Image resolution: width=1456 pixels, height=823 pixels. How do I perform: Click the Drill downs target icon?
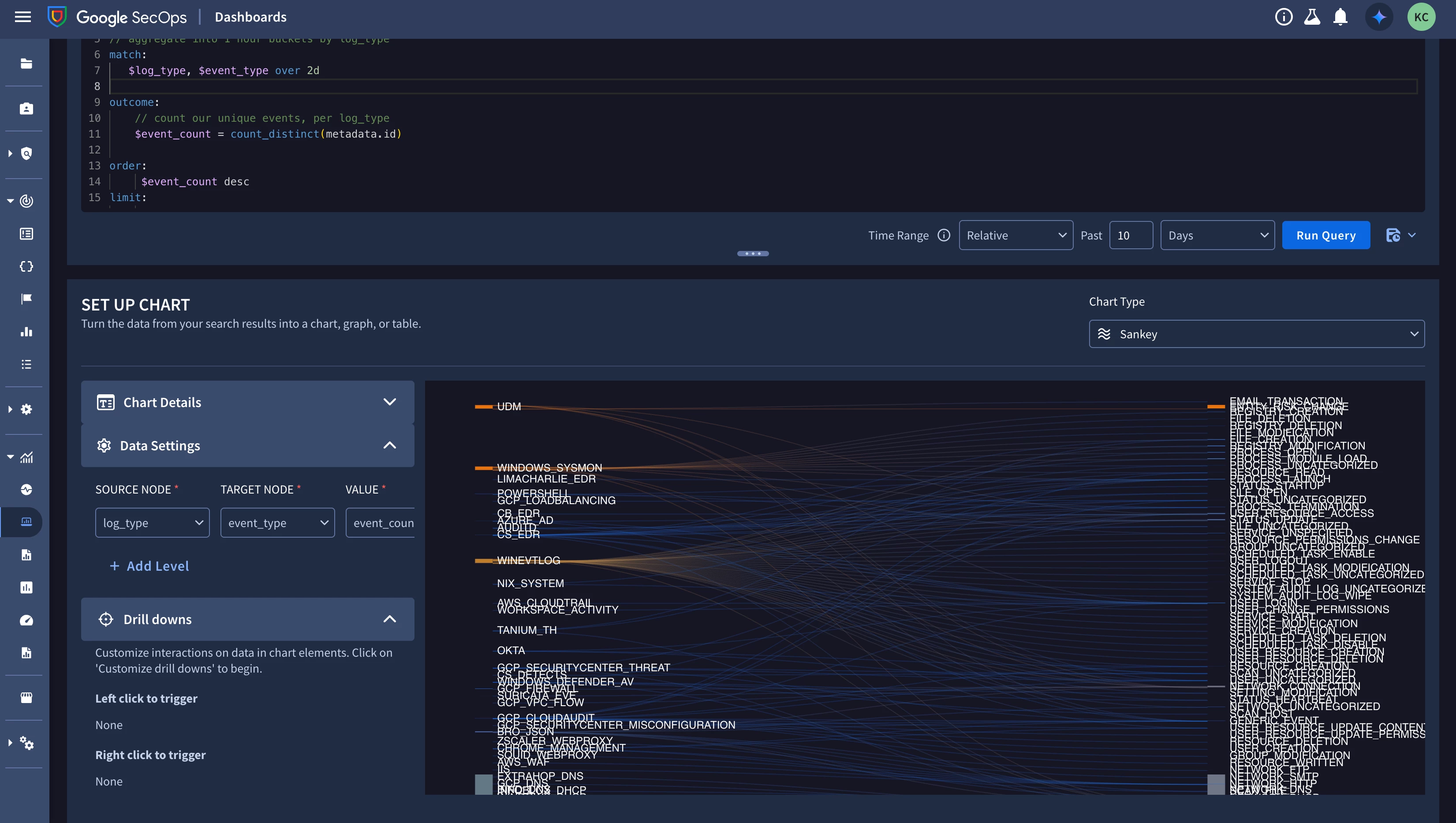point(106,619)
